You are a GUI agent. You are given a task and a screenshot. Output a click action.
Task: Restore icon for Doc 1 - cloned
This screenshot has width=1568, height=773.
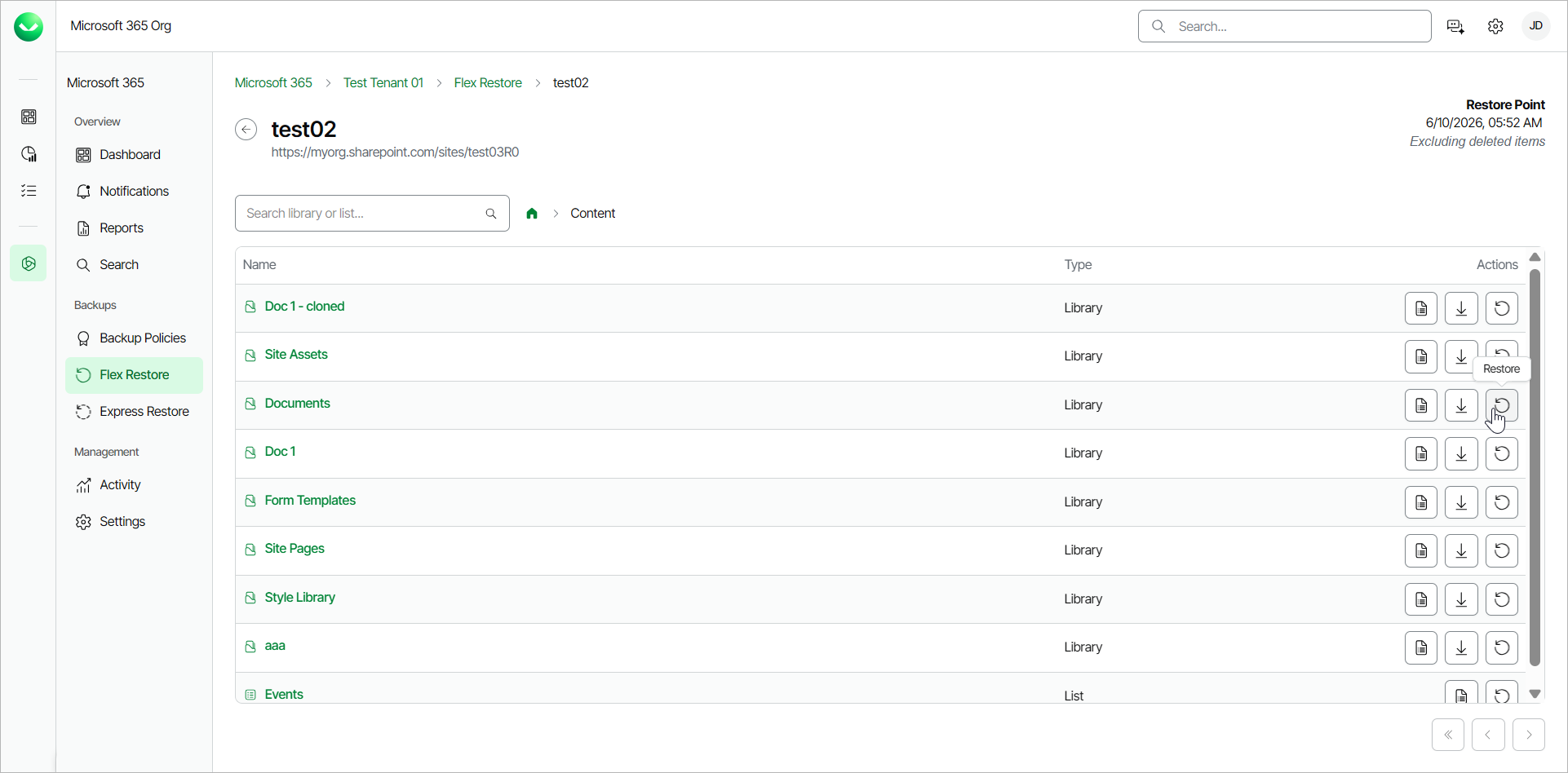click(x=1502, y=308)
